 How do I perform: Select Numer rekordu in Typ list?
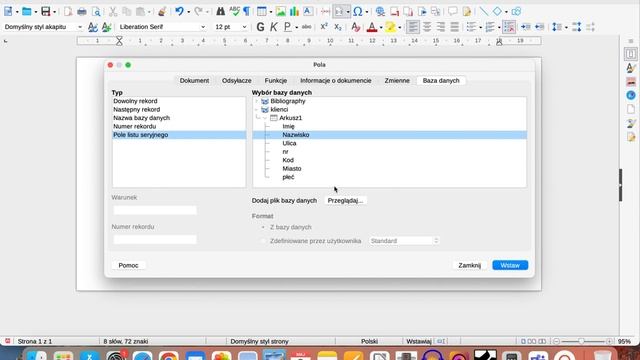click(x=179, y=126)
